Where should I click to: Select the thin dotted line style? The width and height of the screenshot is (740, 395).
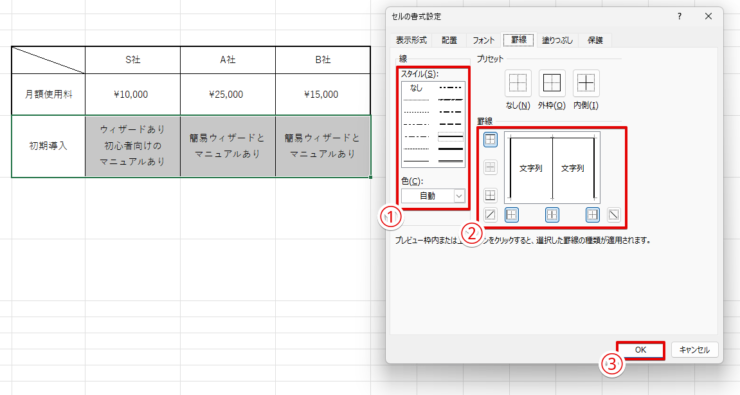(416, 112)
